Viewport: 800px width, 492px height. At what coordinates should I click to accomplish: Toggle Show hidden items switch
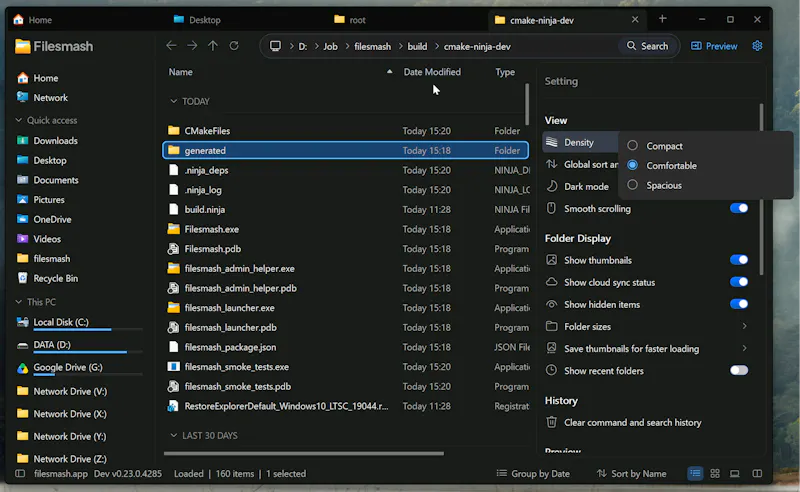(x=739, y=304)
